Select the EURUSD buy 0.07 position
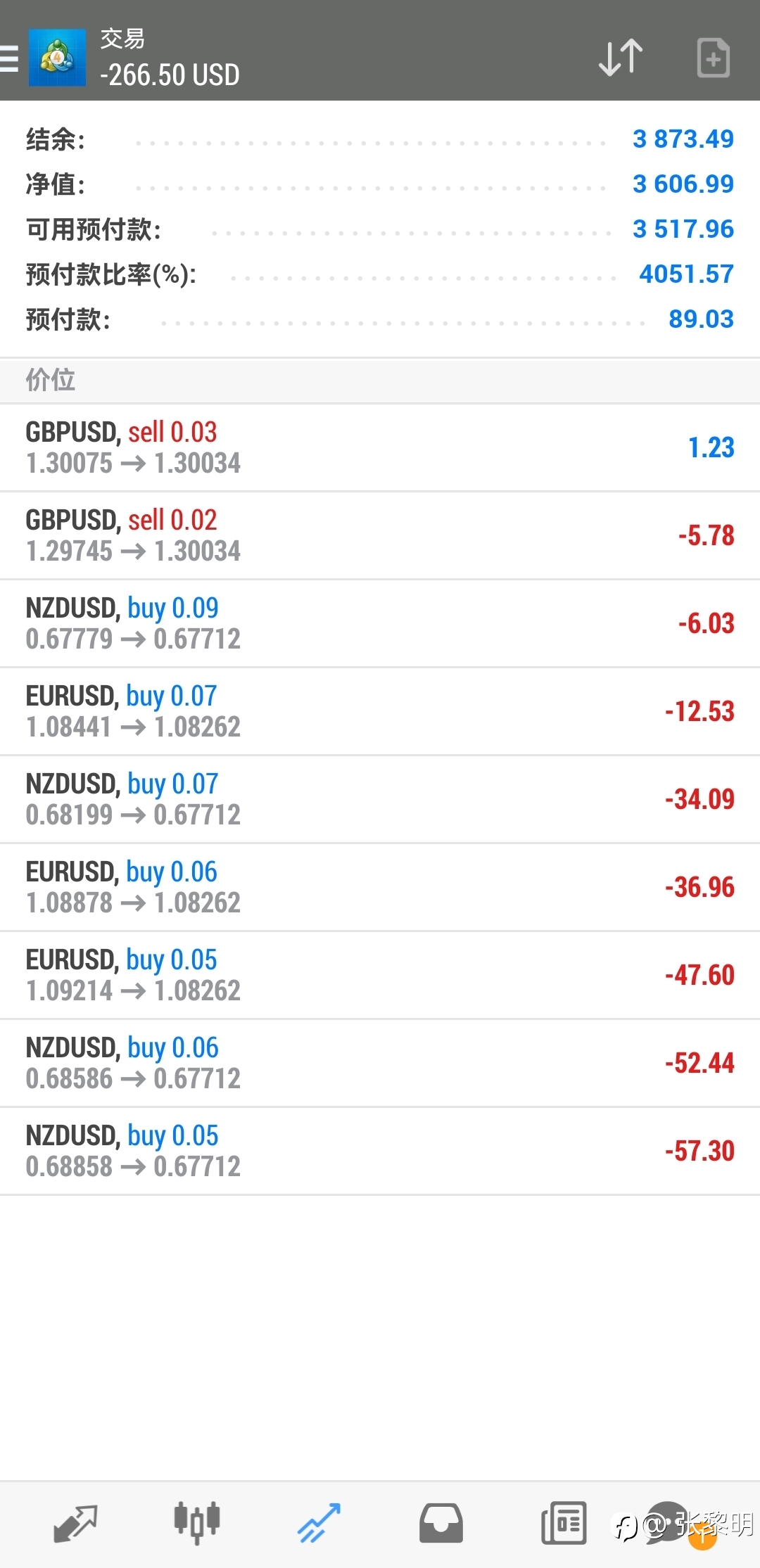This screenshot has width=760, height=1568. point(380,711)
